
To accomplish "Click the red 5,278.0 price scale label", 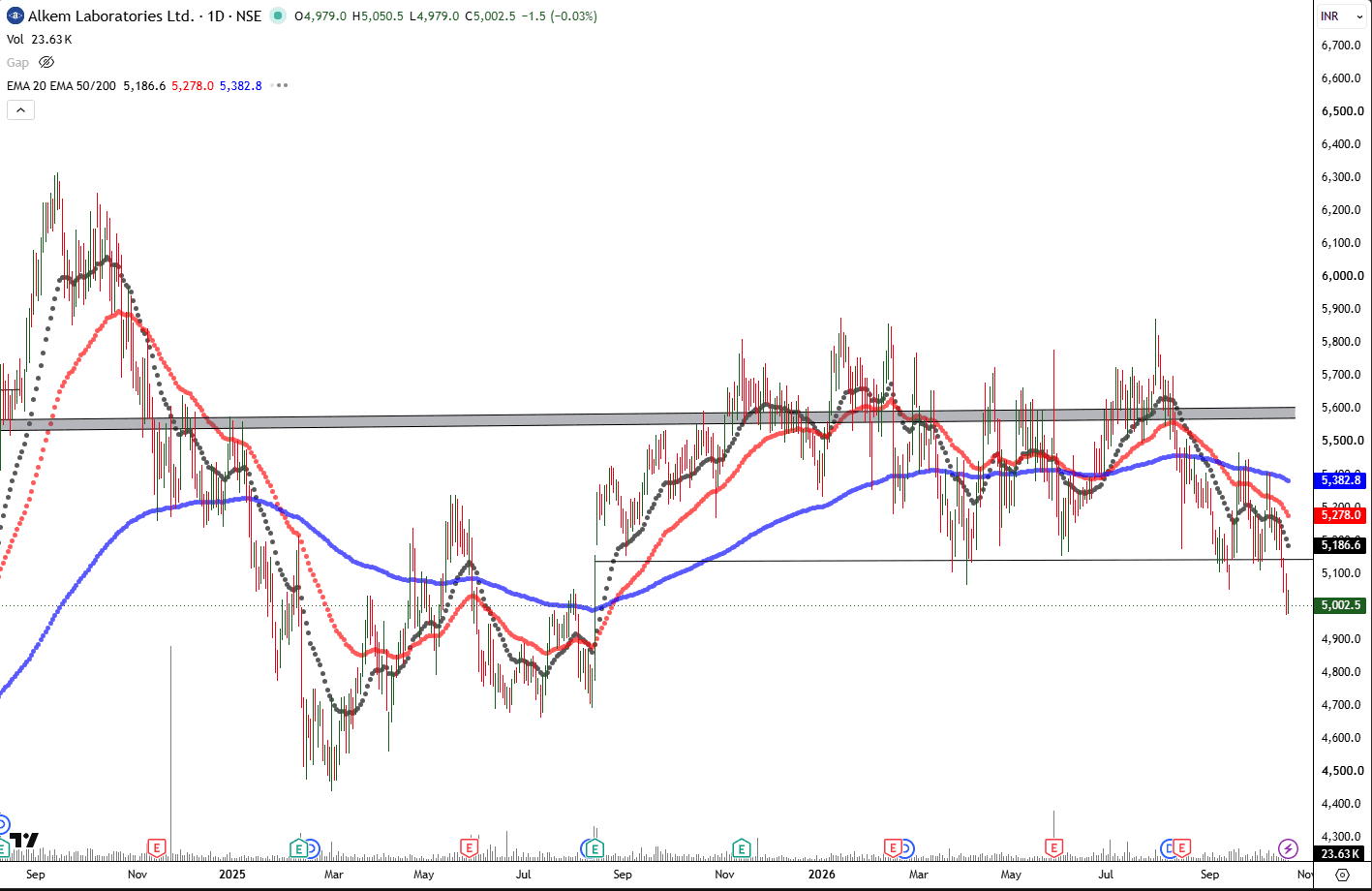I will pyautogui.click(x=1340, y=515).
